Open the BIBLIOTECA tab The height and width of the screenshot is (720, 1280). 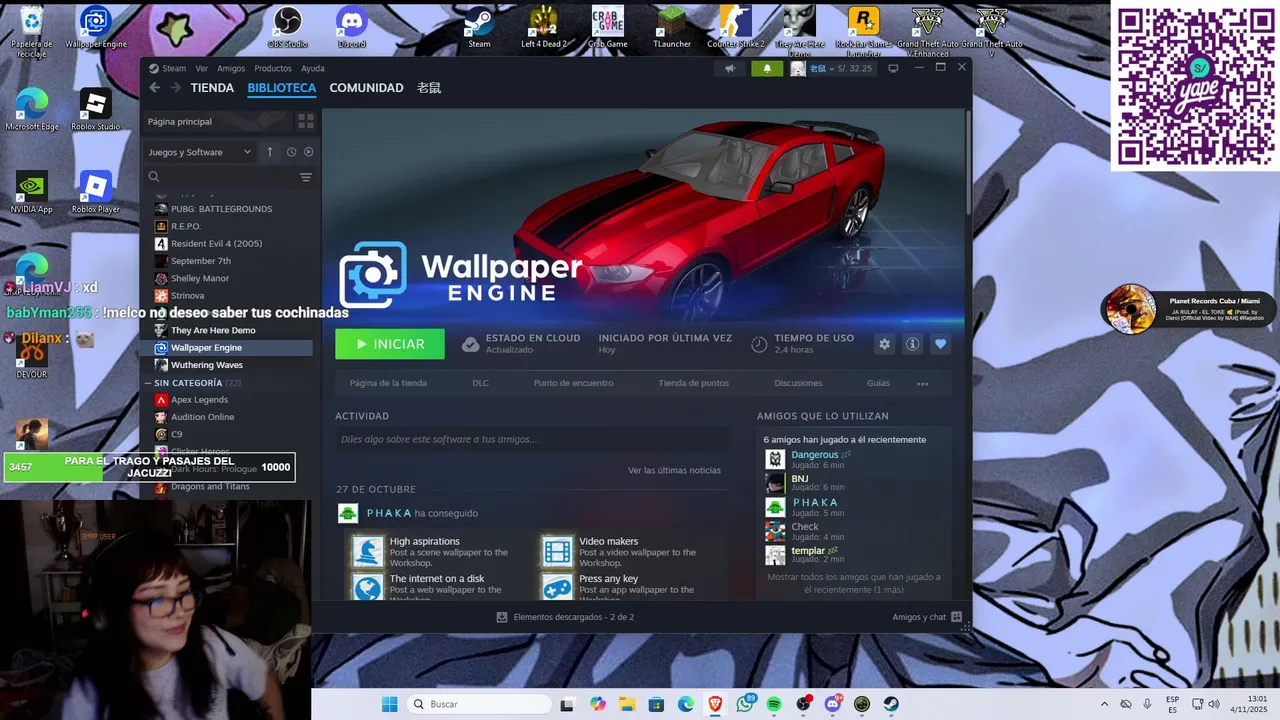[x=282, y=88]
